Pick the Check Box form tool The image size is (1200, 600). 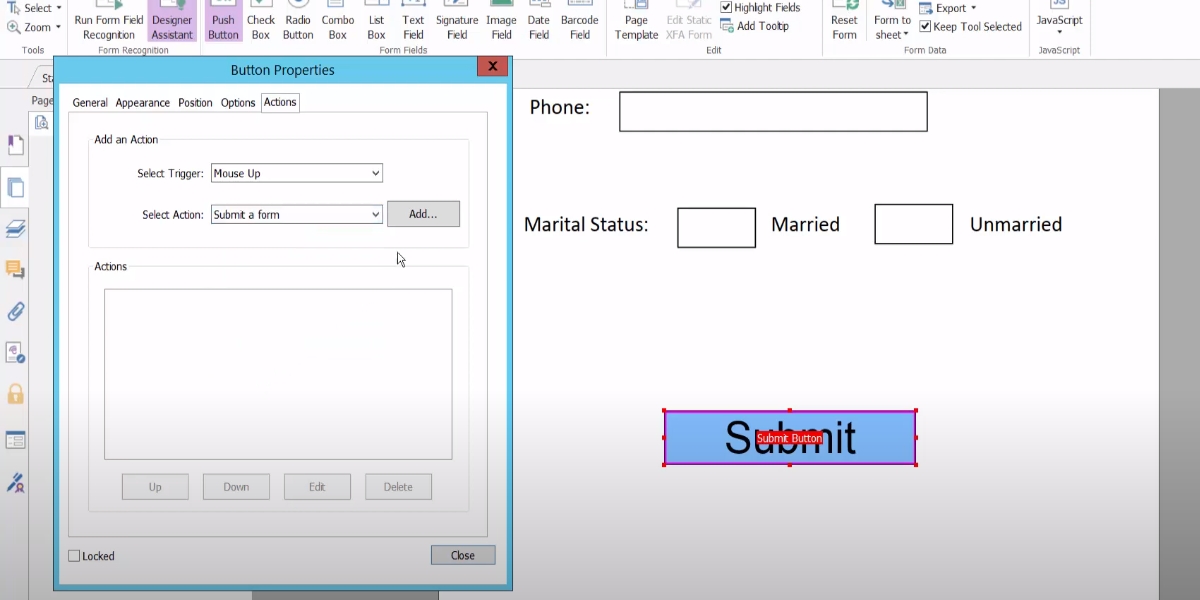click(x=261, y=21)
